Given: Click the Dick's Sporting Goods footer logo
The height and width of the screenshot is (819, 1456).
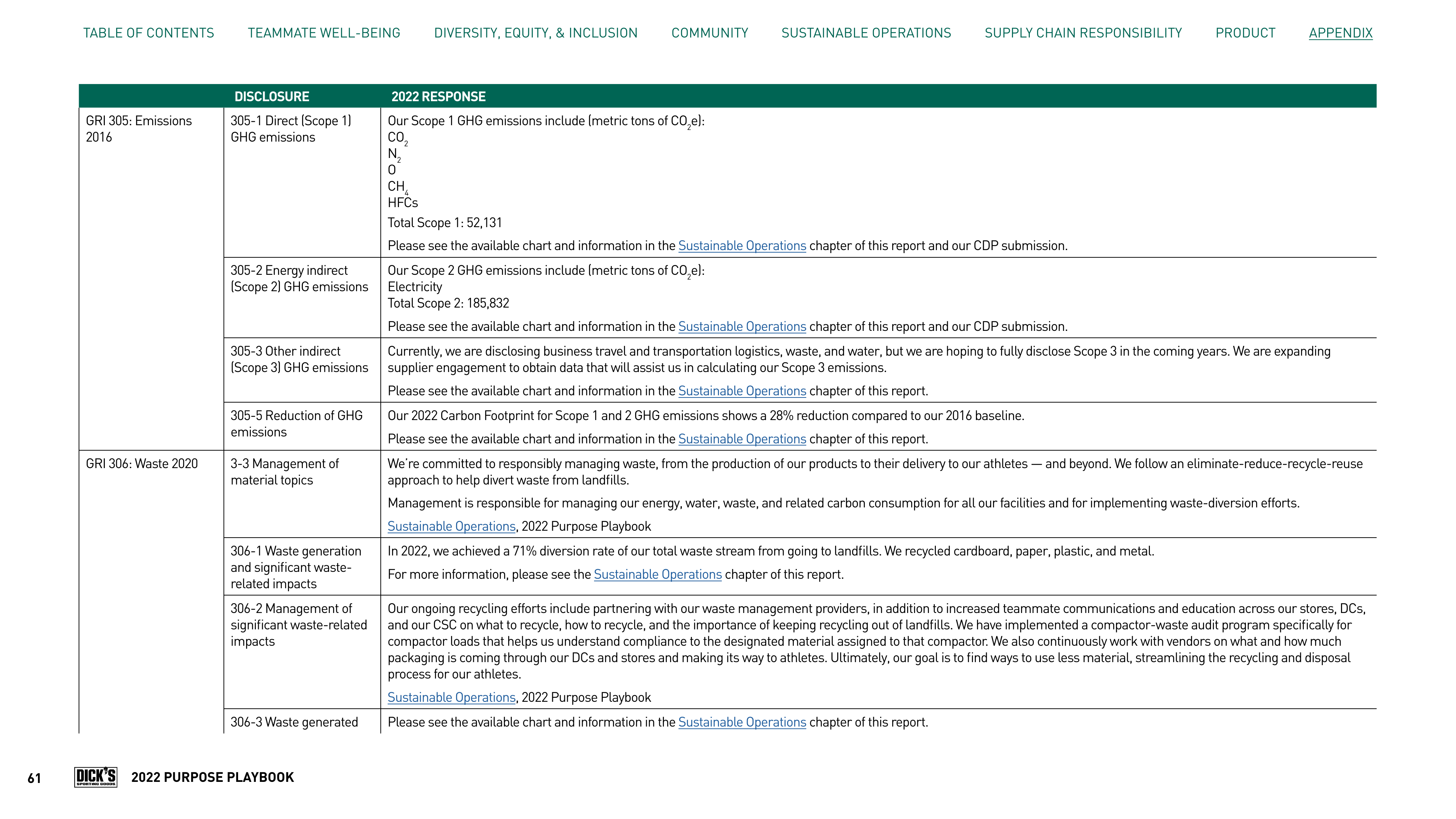Looking at the screenshot, I should (x=95, y=777).
